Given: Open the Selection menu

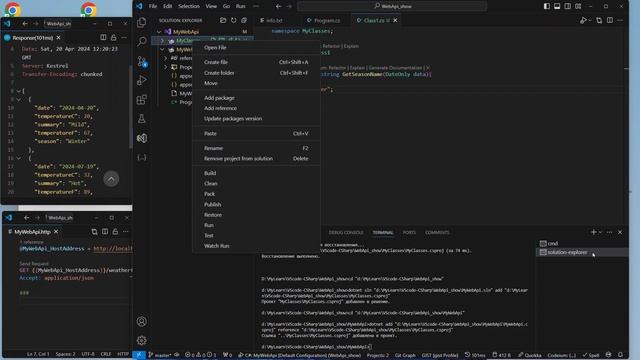Looking at the screenshot, I should click(189, 6).
